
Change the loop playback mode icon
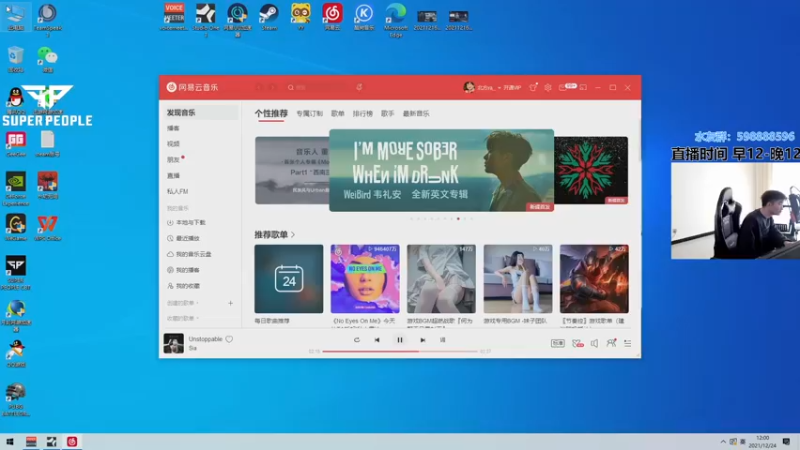pyautogui.click(x=357, y=340)
